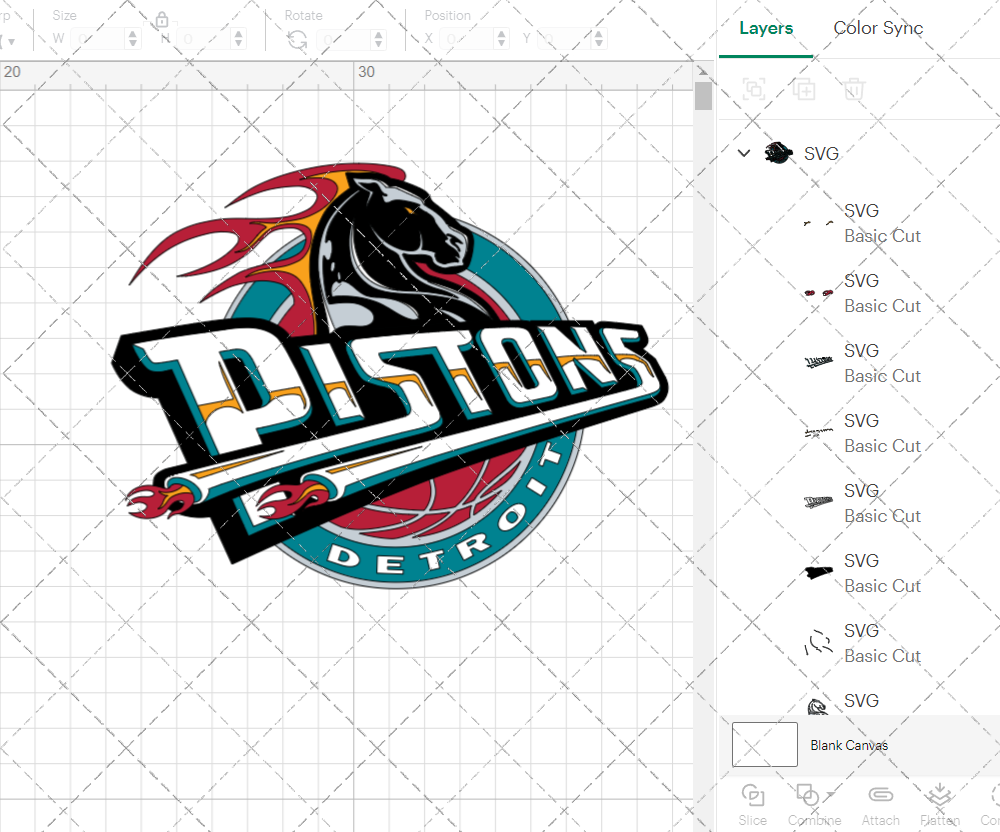
Task: Switch to the Layers tab
Action: coord(765,28)
